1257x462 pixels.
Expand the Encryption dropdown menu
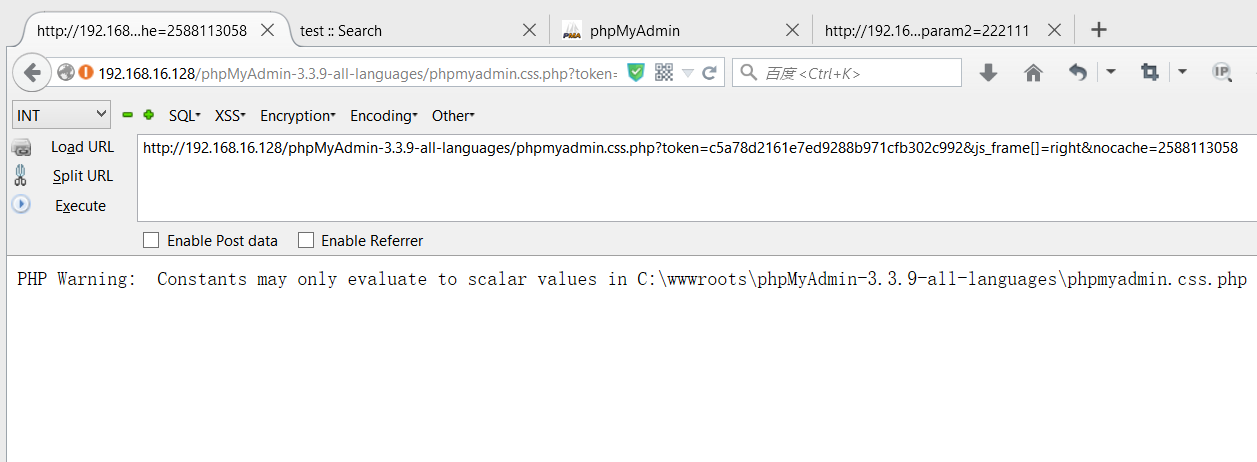pyautogui.click(x=297, y=116)
